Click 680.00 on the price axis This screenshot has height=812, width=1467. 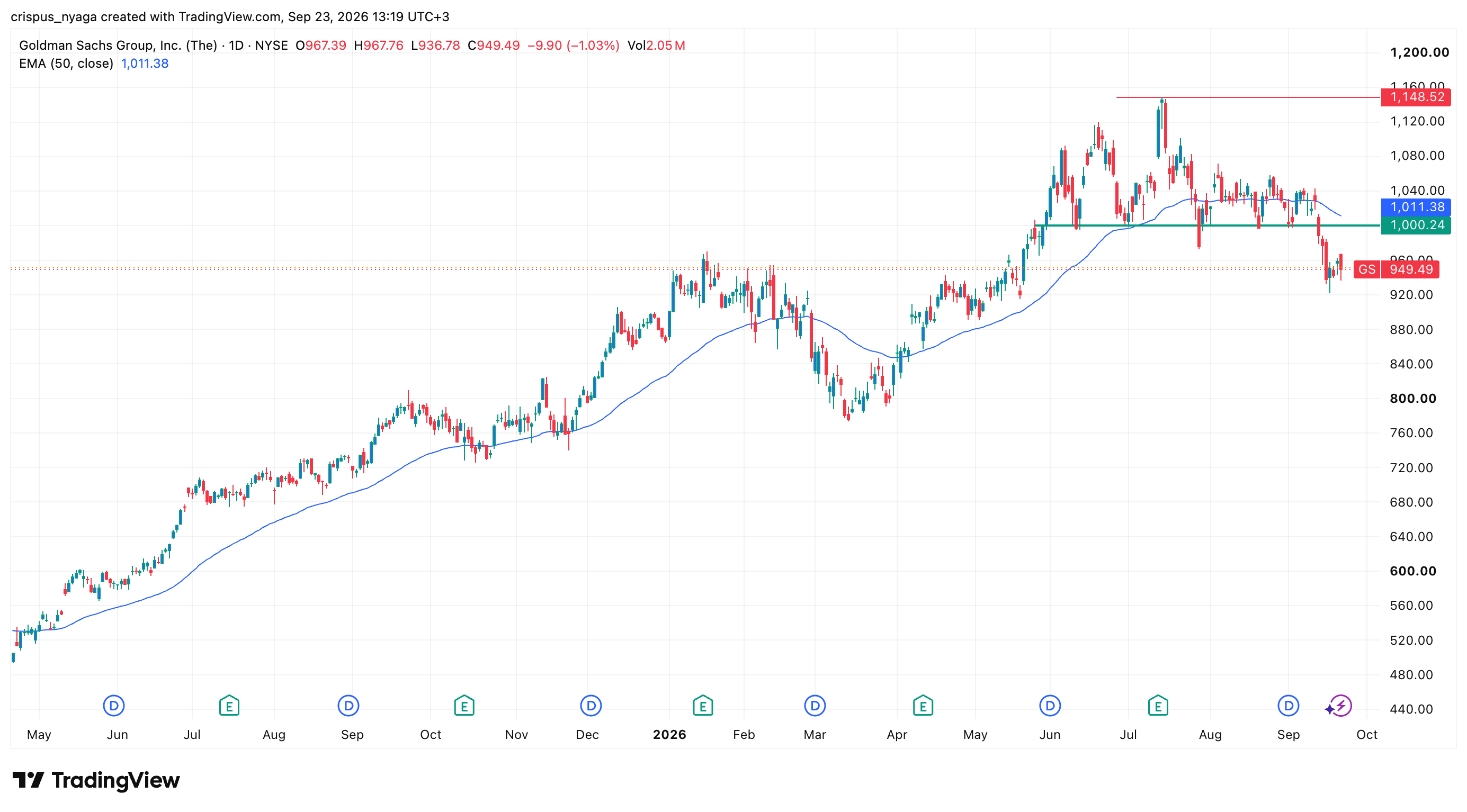coord(1411,502)
